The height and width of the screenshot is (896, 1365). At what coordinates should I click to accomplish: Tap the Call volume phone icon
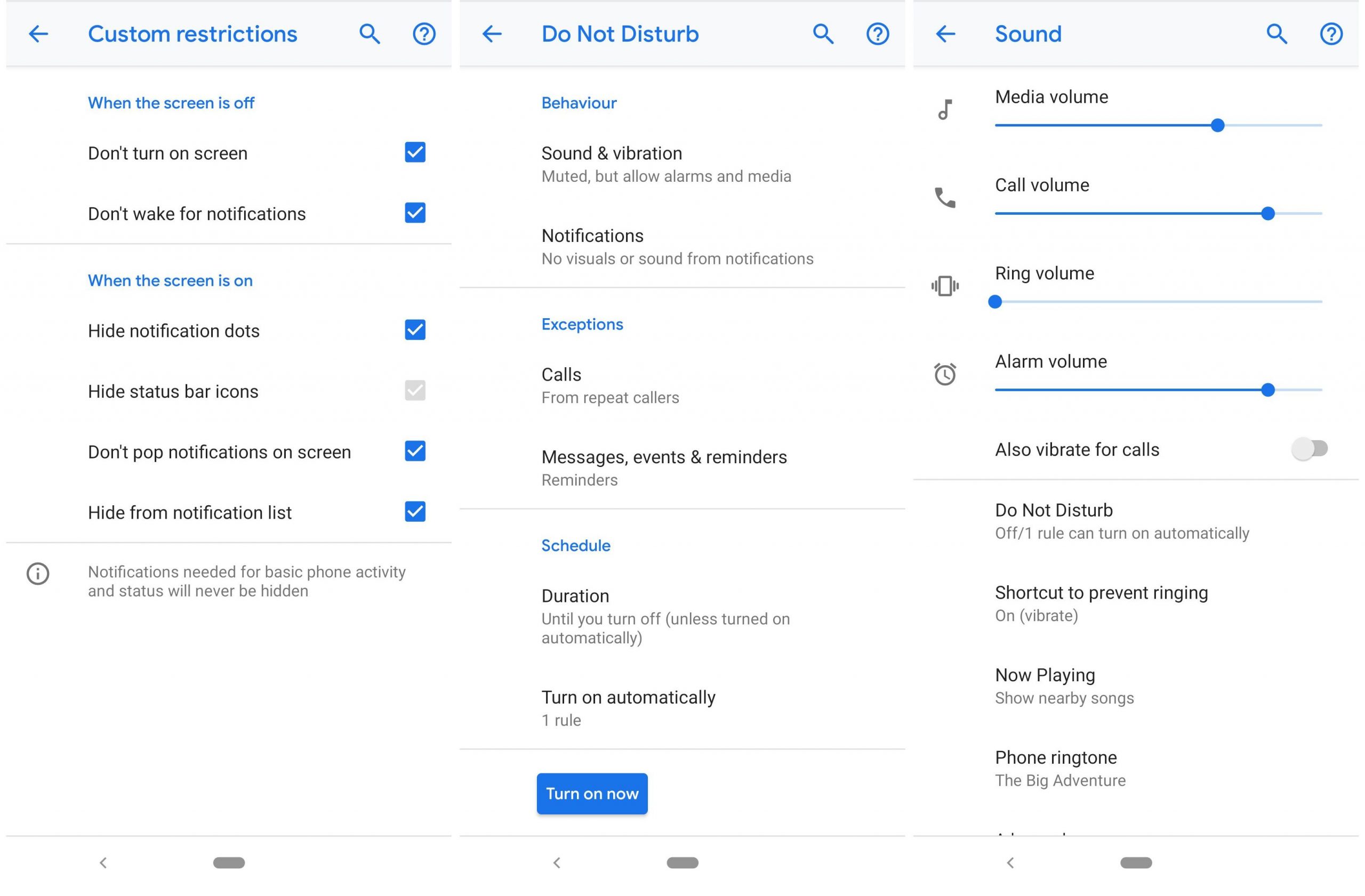(x=945, y=198)
